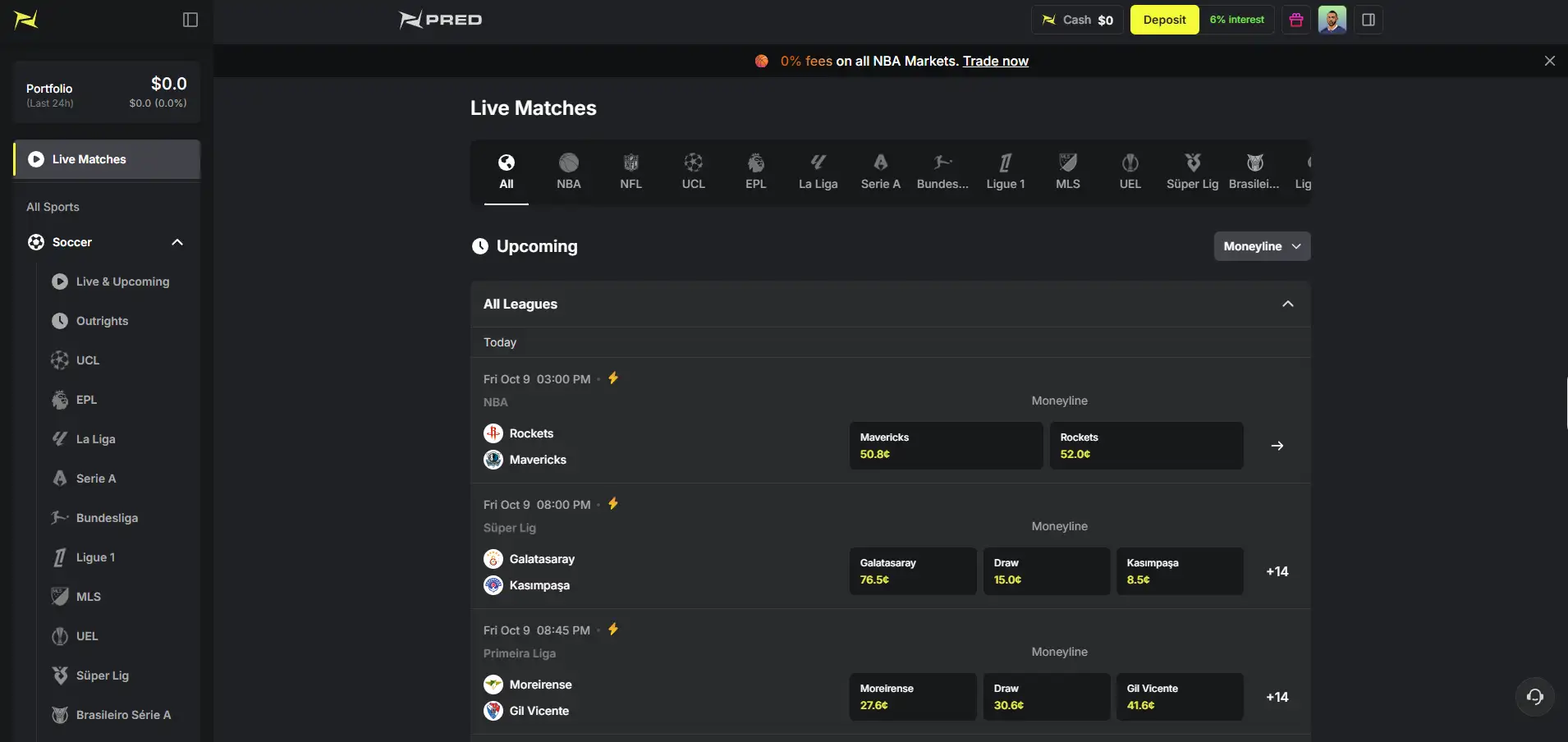Image resolution: width=1568 pixels, height=742 pixels.
Task: Click the PRED logo in header
Action: pos(441,20)
